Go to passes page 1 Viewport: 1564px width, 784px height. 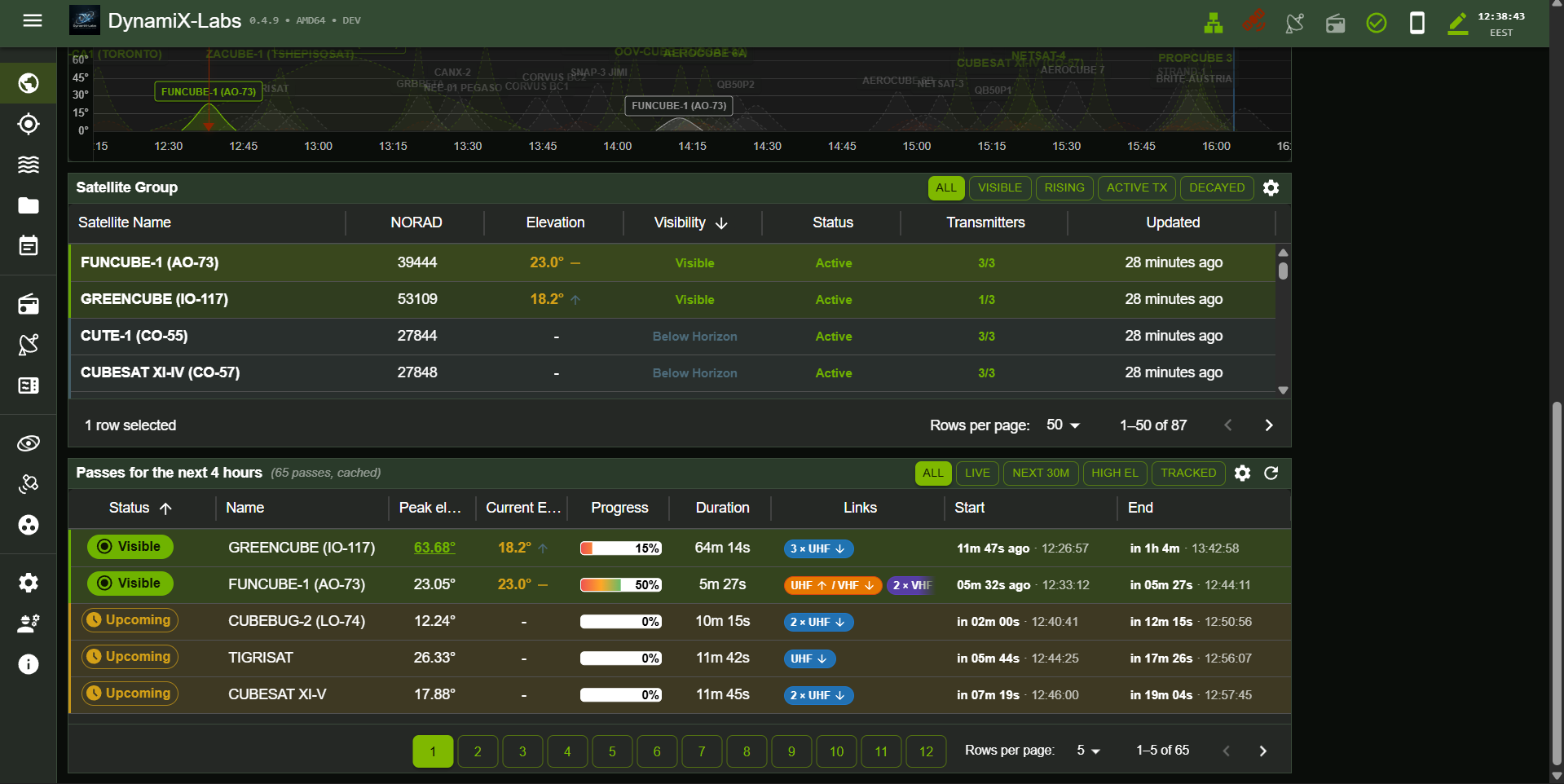tap(433, 751)
